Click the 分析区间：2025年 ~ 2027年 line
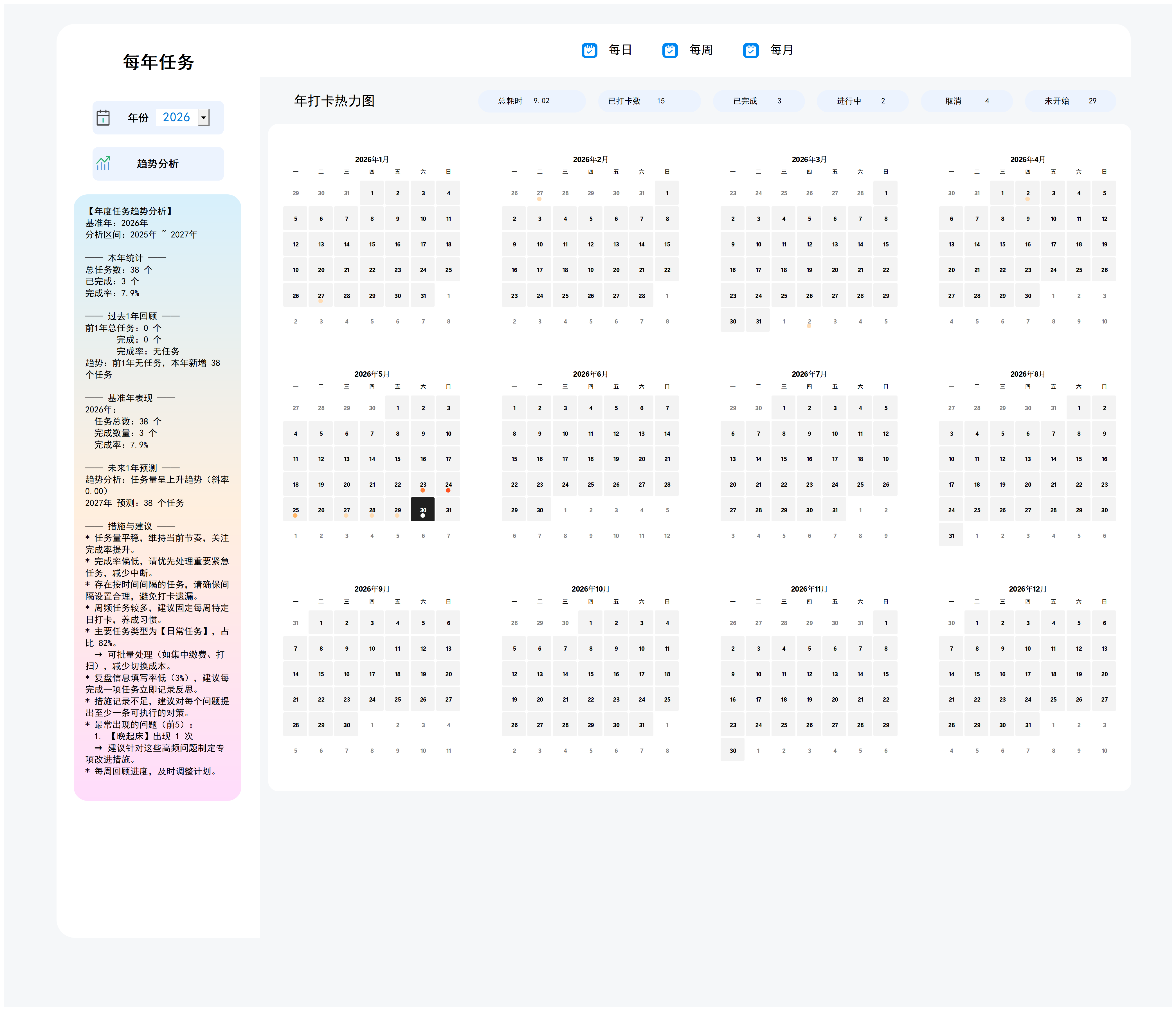Image resolution: width=1176 pixels, height=1011 pixels. tap(141, 234)
